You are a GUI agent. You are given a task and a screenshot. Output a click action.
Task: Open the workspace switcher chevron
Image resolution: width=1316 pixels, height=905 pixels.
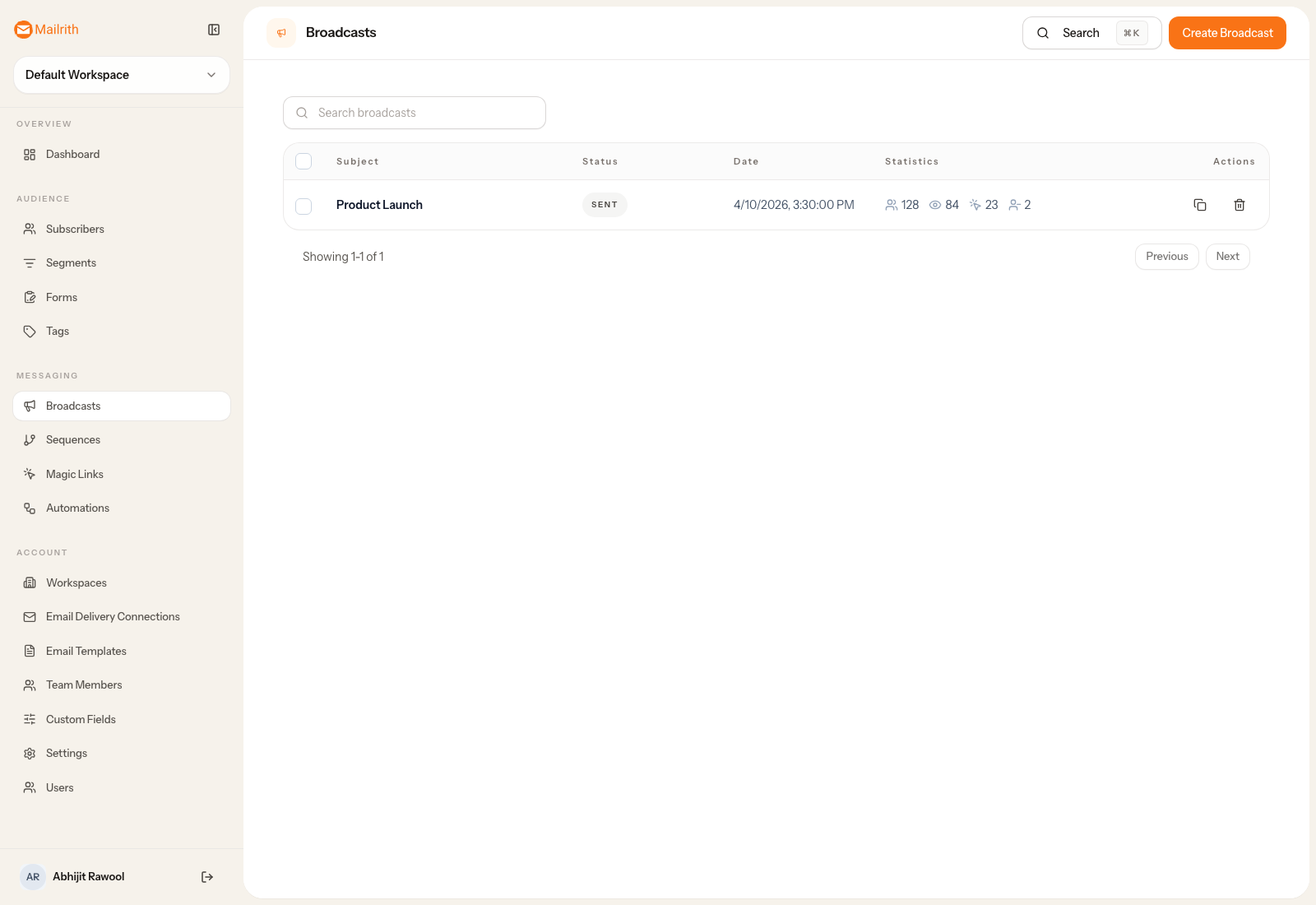211,75
